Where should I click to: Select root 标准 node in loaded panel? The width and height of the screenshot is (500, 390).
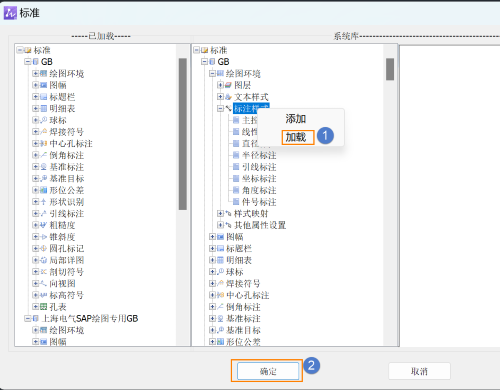42,50
